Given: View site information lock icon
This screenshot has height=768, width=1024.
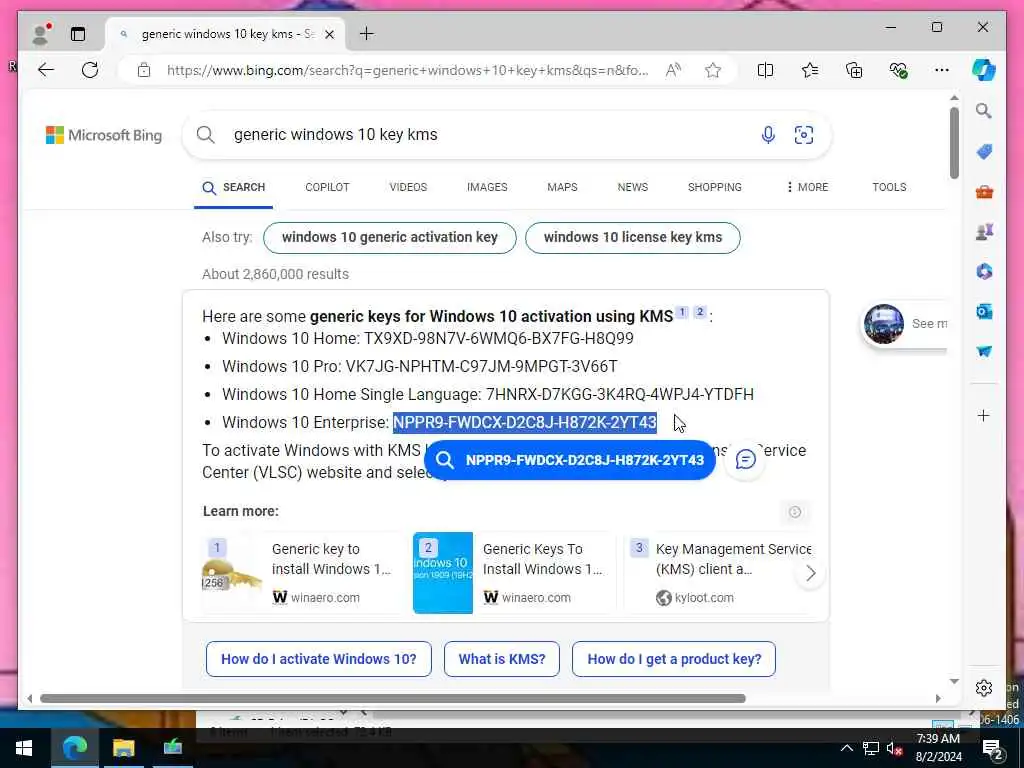Looking at the screenshot, I should click(144, 70).
